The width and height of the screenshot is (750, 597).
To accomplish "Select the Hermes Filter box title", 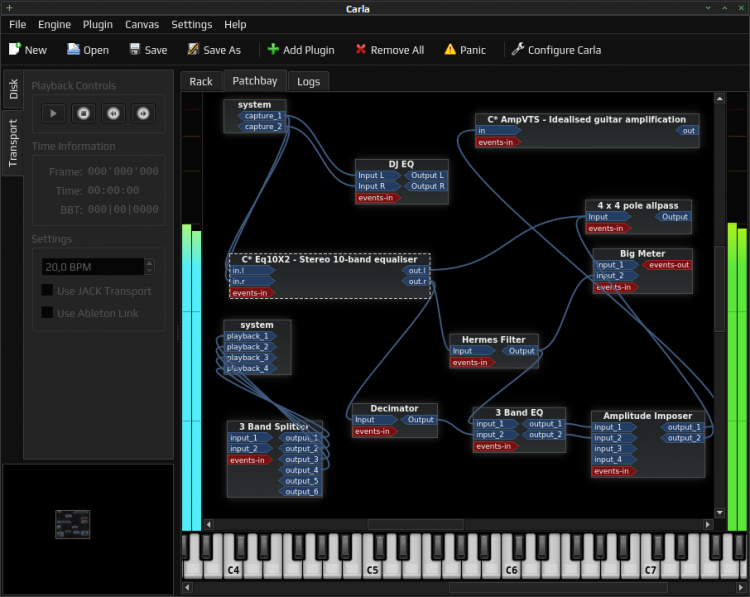I will click(494, 340).
